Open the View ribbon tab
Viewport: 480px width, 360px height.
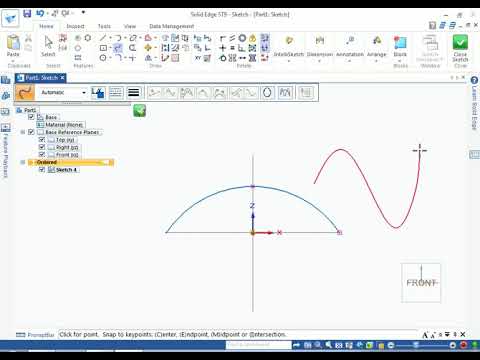(x=130, y=26)
